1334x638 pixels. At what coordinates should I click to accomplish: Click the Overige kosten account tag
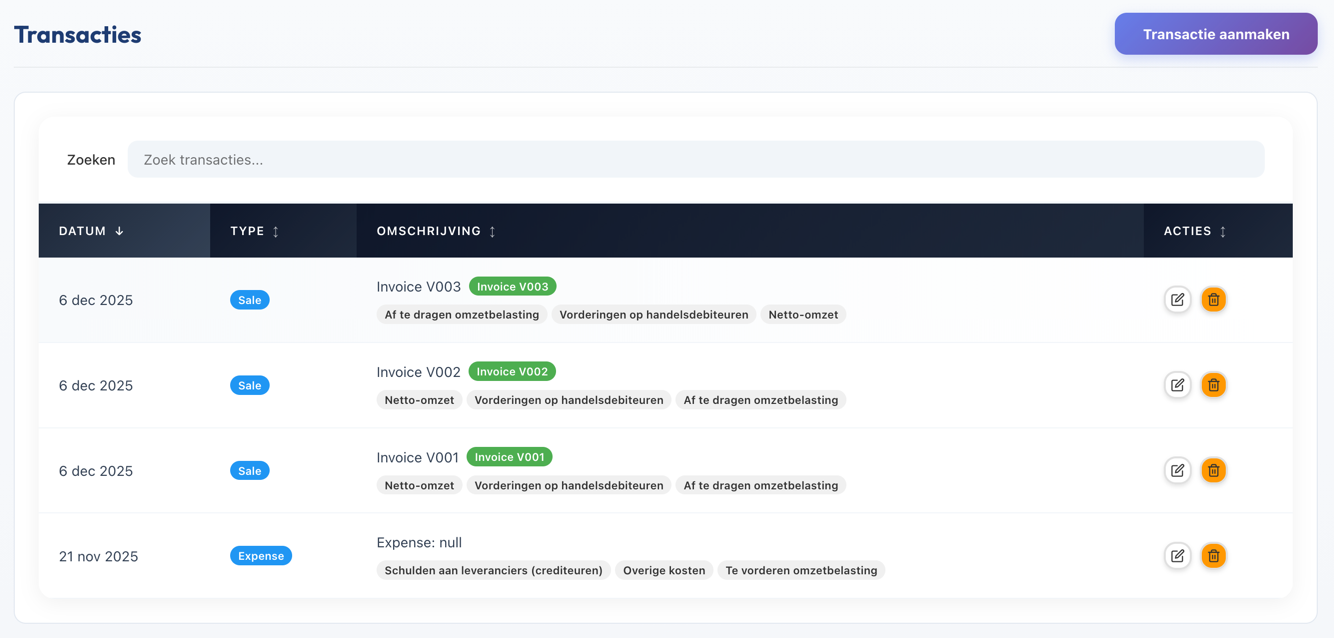664,571
